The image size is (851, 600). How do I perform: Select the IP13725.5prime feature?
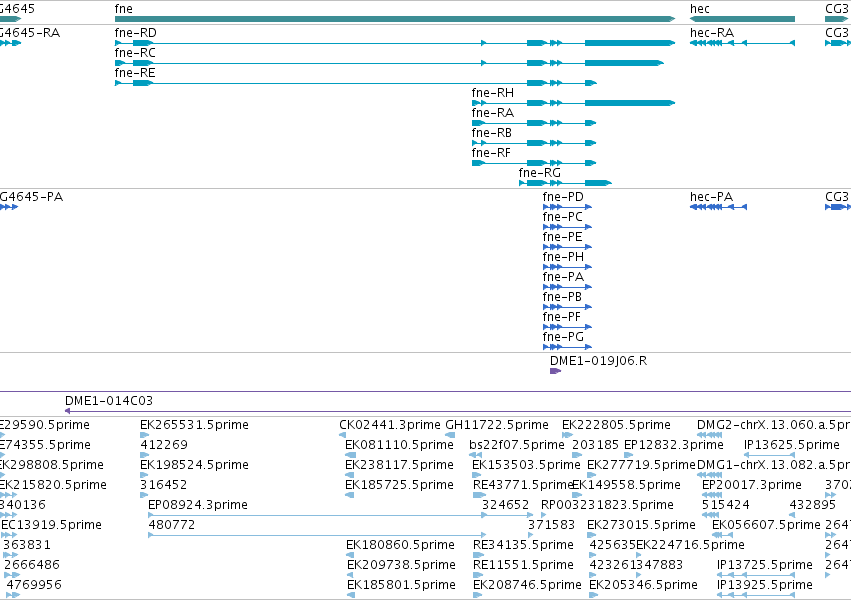pyautogui.click(x=756, y=575)
